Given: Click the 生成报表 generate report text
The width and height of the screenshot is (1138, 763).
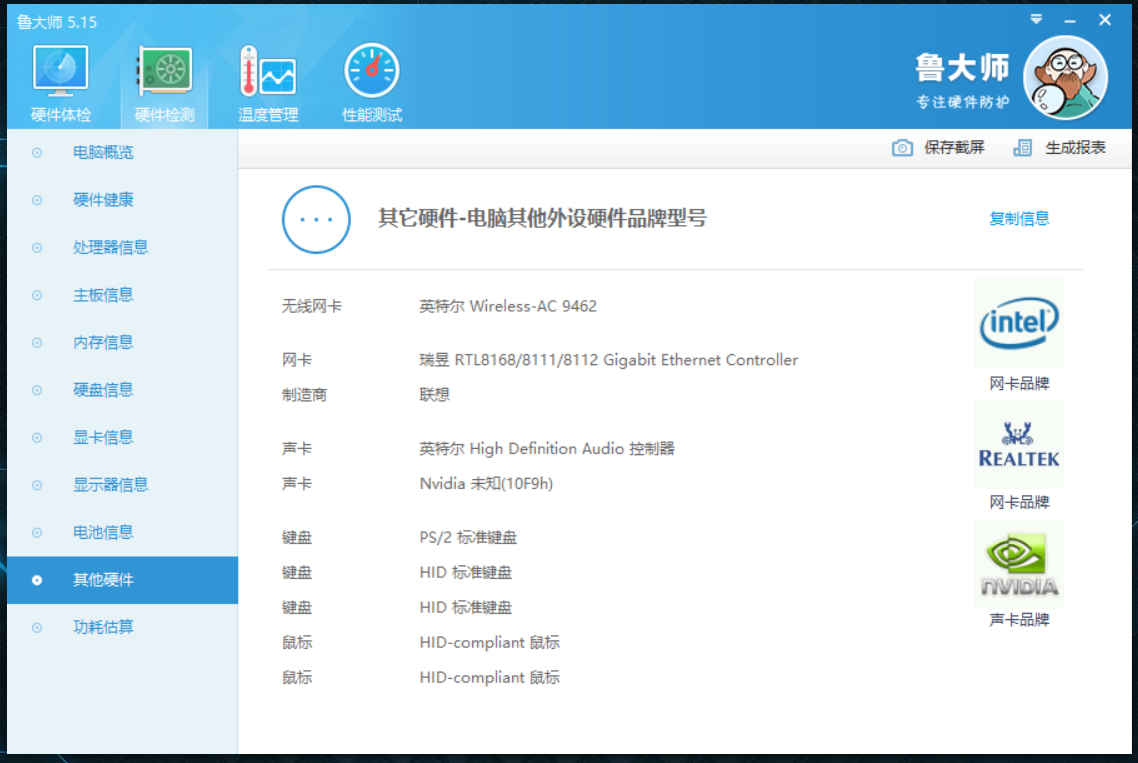Looking at the screenshot, I should (1075, 148).
